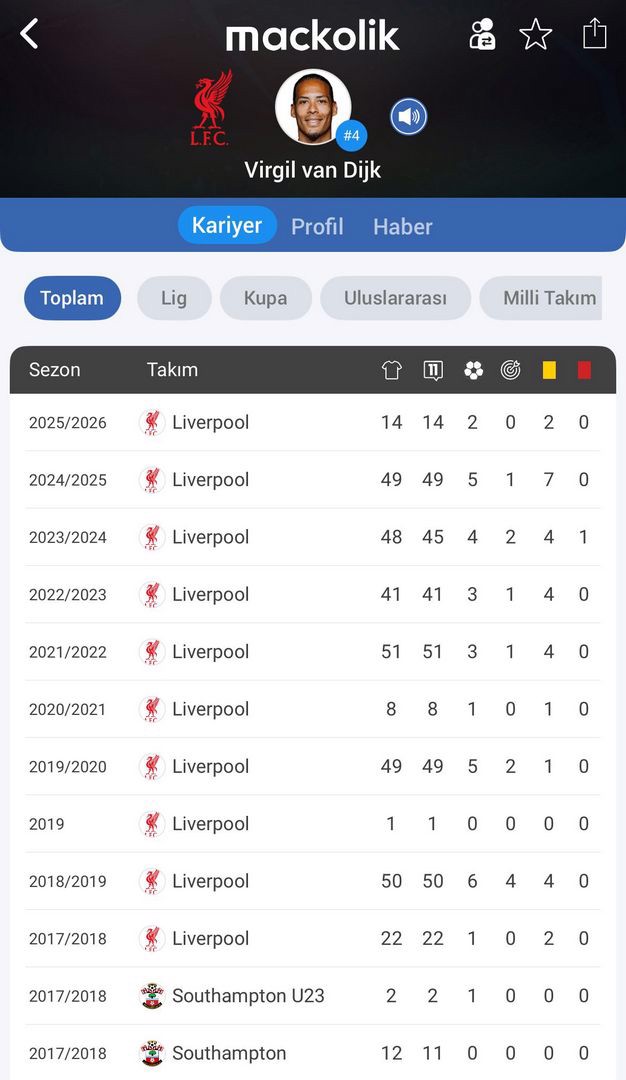
Task: Tap the goals ball column icon
Action: [473, 370]
